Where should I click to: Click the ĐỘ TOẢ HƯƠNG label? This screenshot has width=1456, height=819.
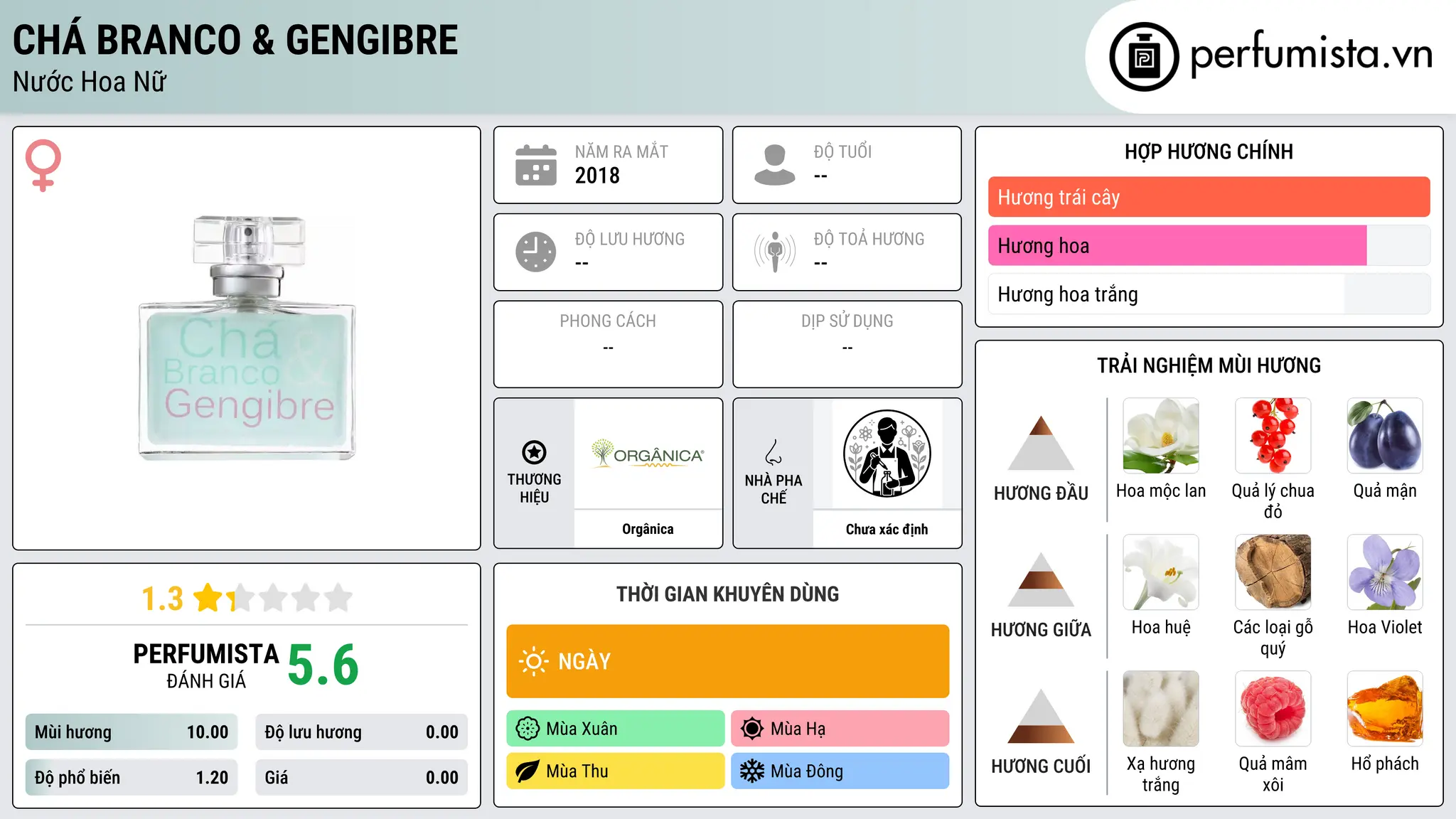coord(869,239)
